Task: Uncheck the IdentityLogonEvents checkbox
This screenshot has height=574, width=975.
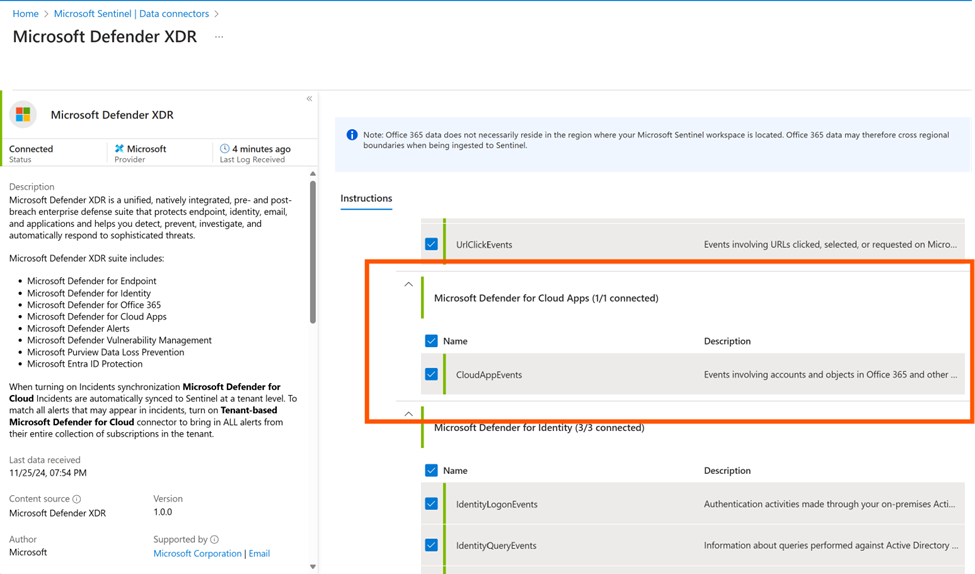Action: coord(431,504)
